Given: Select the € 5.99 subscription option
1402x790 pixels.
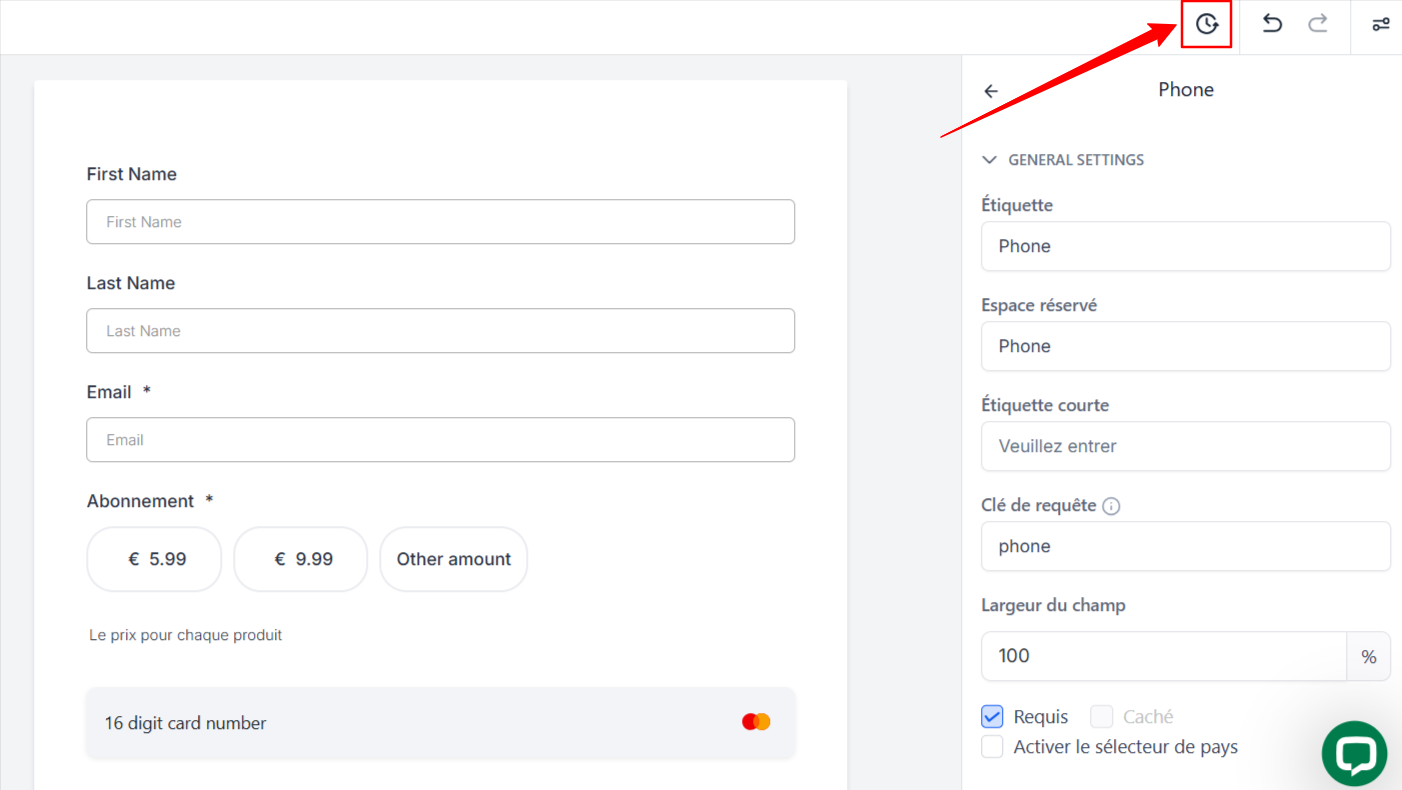Looking at the screenshot, I should (x=154, y=559).
